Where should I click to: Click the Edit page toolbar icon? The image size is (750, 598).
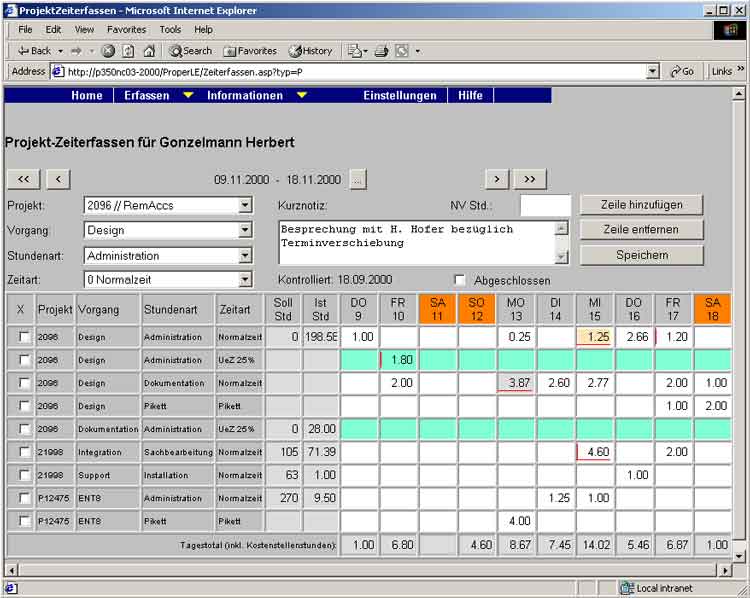tap(402, 51)
